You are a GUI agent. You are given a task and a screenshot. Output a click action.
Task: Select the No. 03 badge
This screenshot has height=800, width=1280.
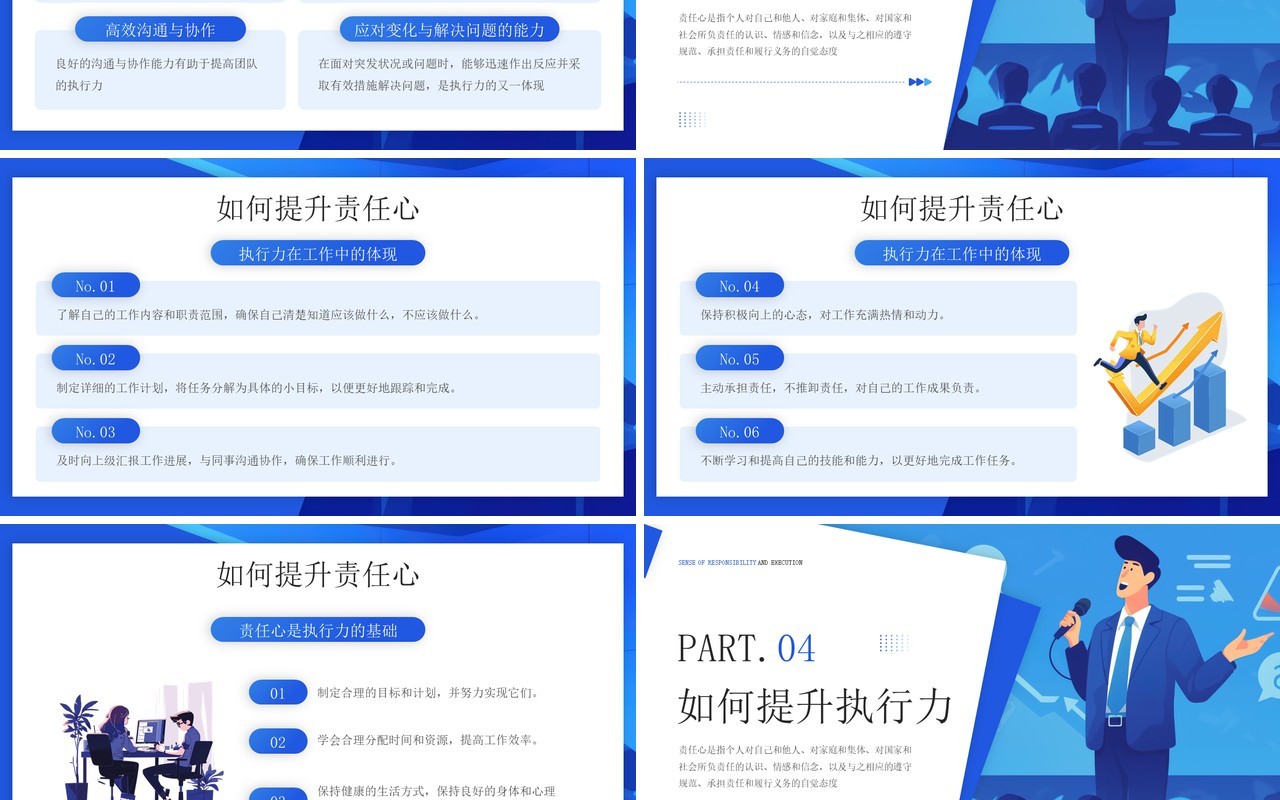(95, 432)
